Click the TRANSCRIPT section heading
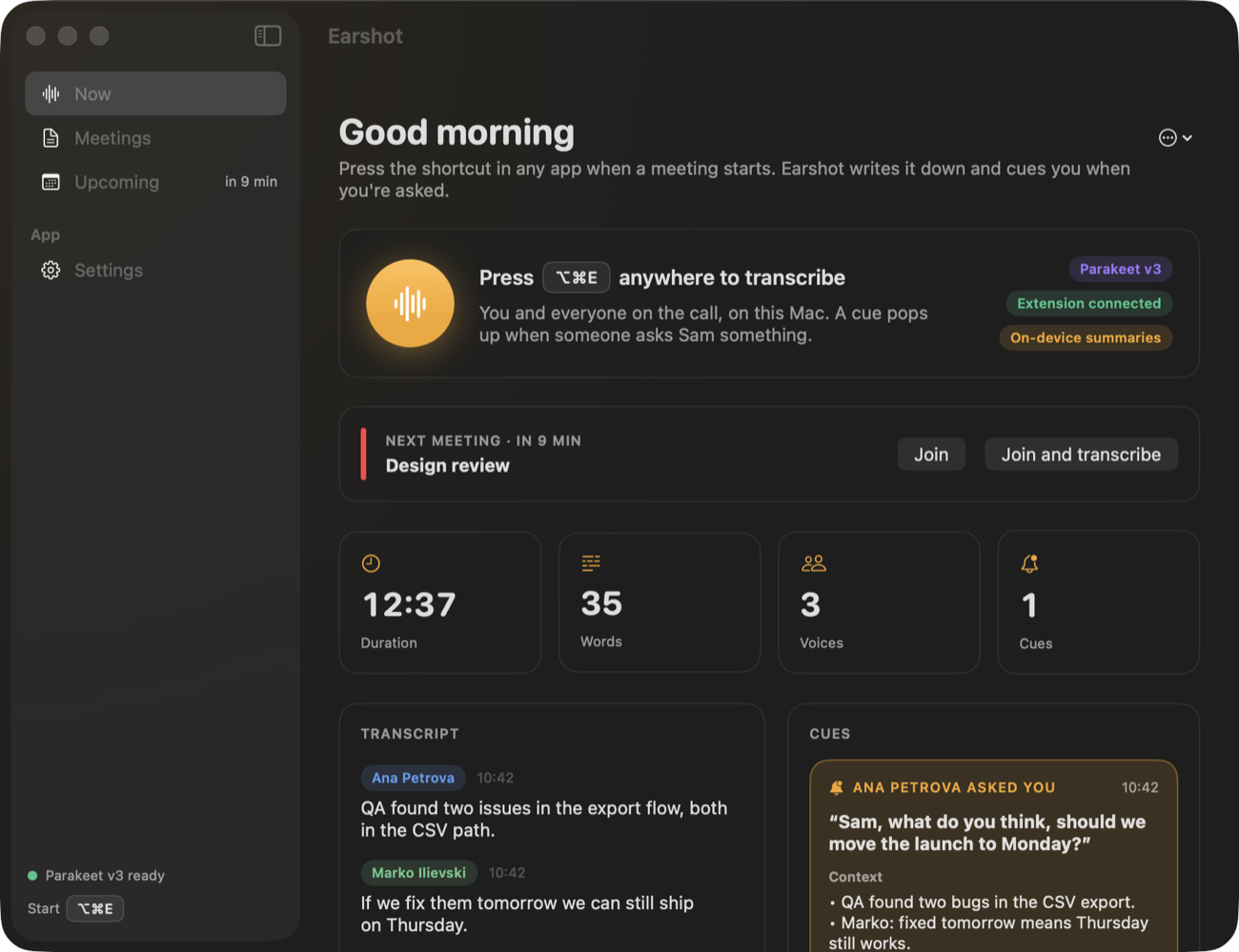 coord(410,734)
